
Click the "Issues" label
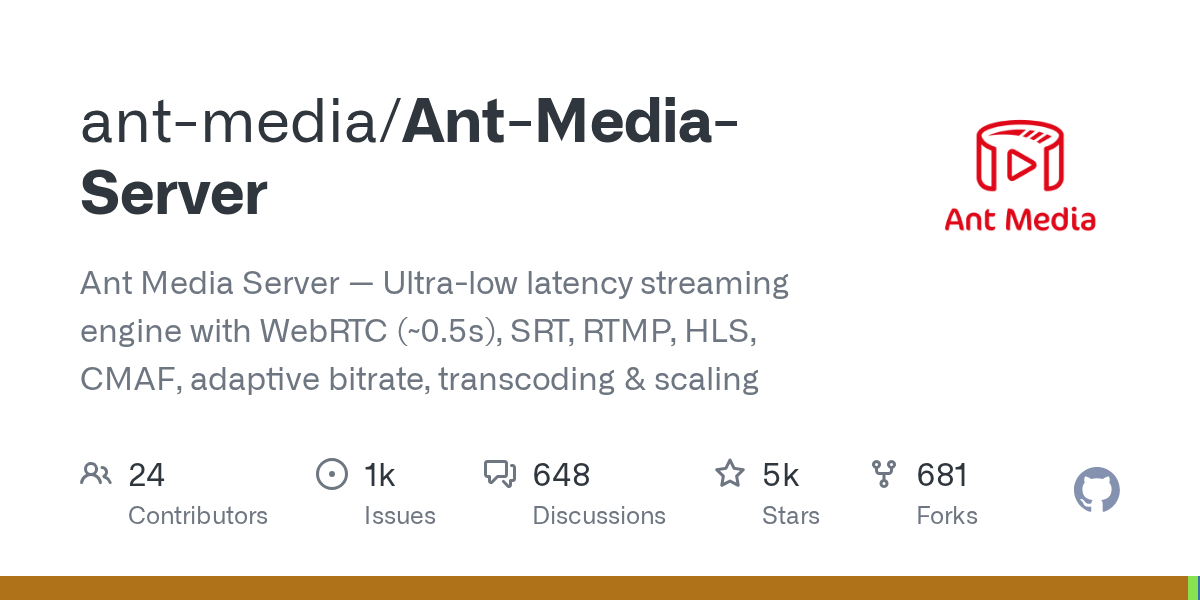[x=399, y=516]
